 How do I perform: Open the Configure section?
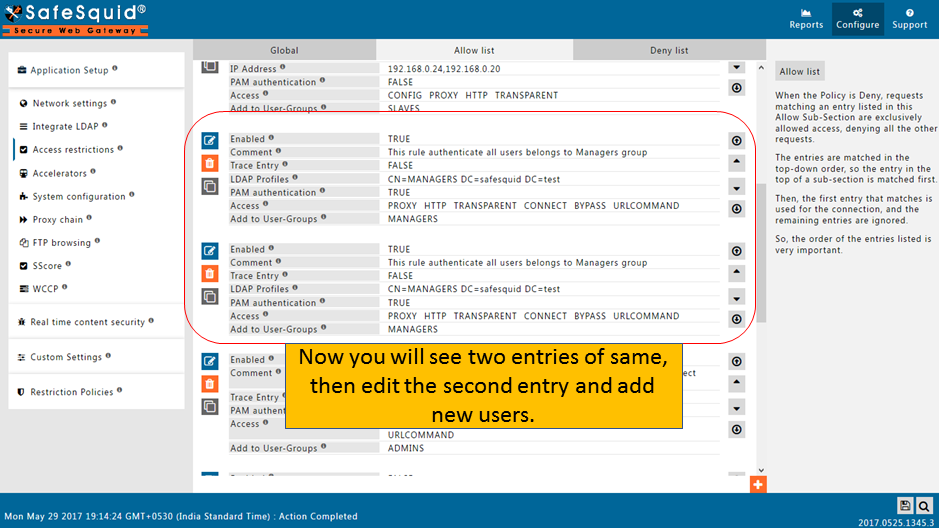pos(858,19)
